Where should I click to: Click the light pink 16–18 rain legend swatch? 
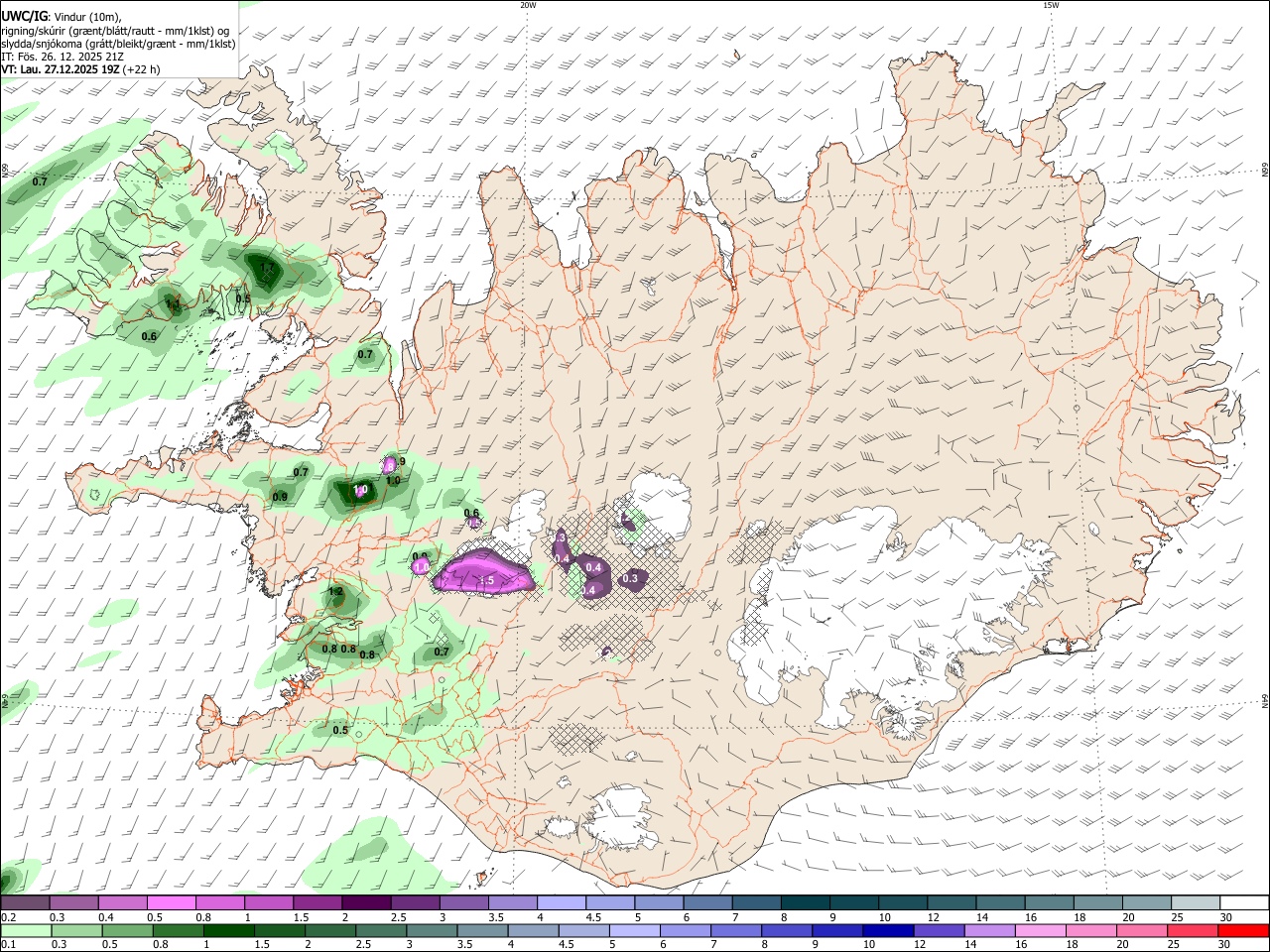coord(1041,930)
